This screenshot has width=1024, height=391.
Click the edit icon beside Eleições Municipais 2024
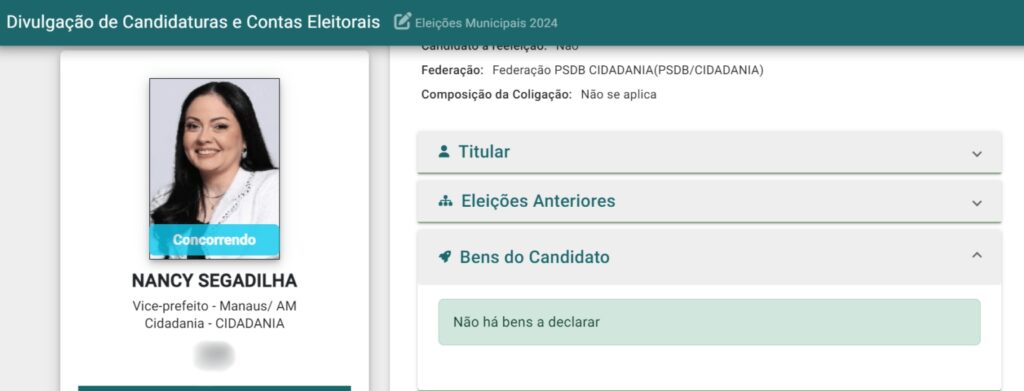coord(402,22)
